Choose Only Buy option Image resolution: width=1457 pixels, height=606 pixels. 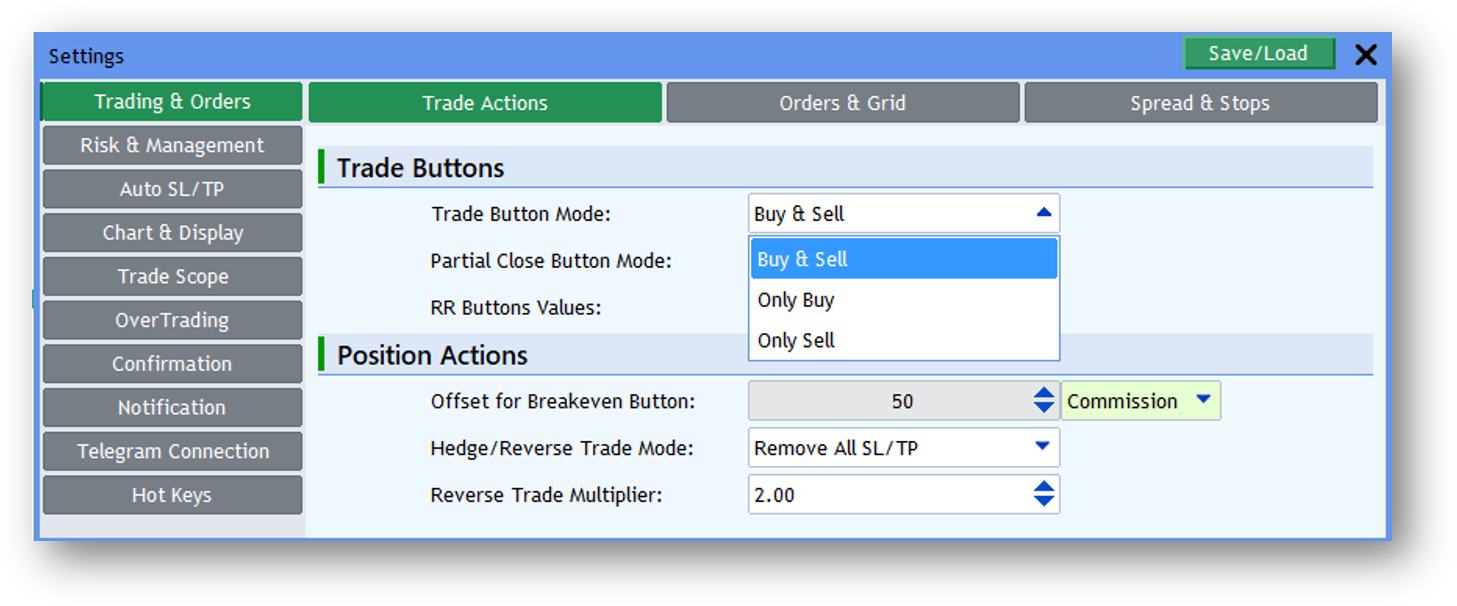point(904,300)
